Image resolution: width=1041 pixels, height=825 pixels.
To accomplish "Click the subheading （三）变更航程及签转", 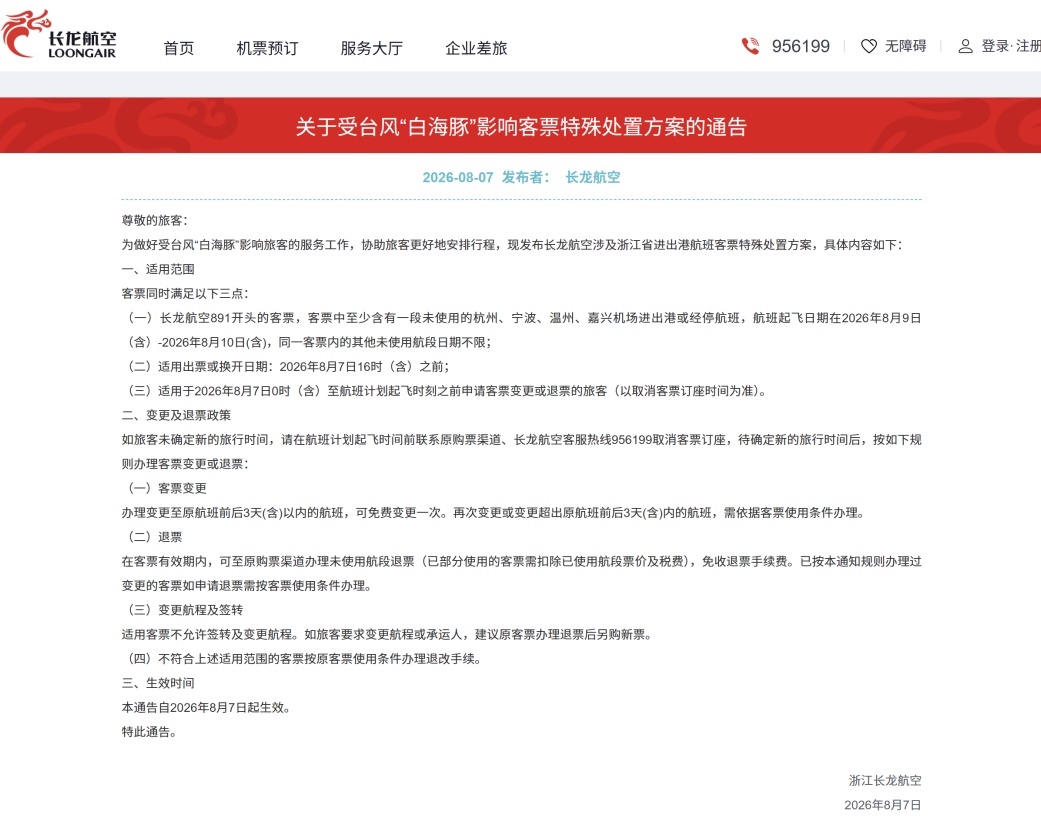I will click(x=185, y=610).
